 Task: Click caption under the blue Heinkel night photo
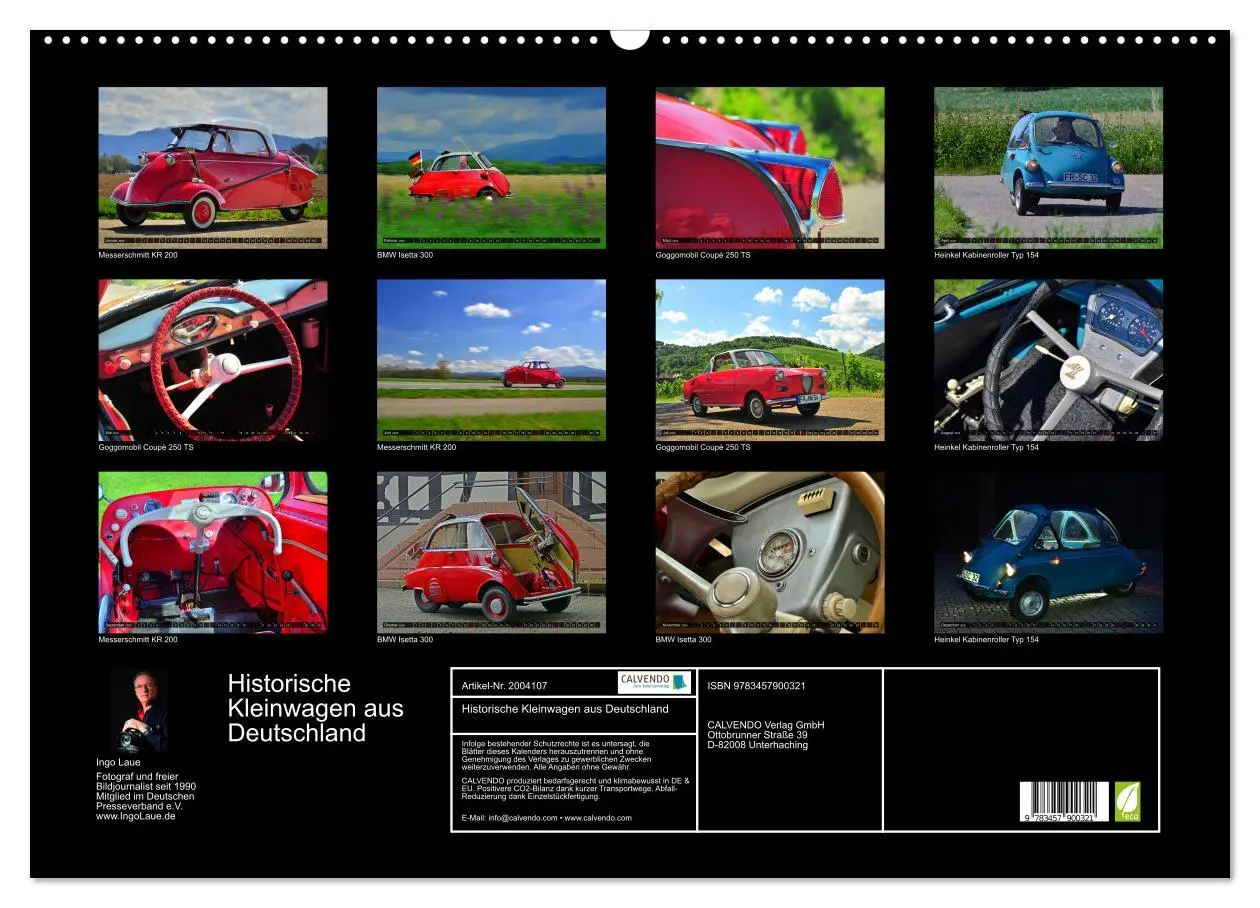coord(987,640)
